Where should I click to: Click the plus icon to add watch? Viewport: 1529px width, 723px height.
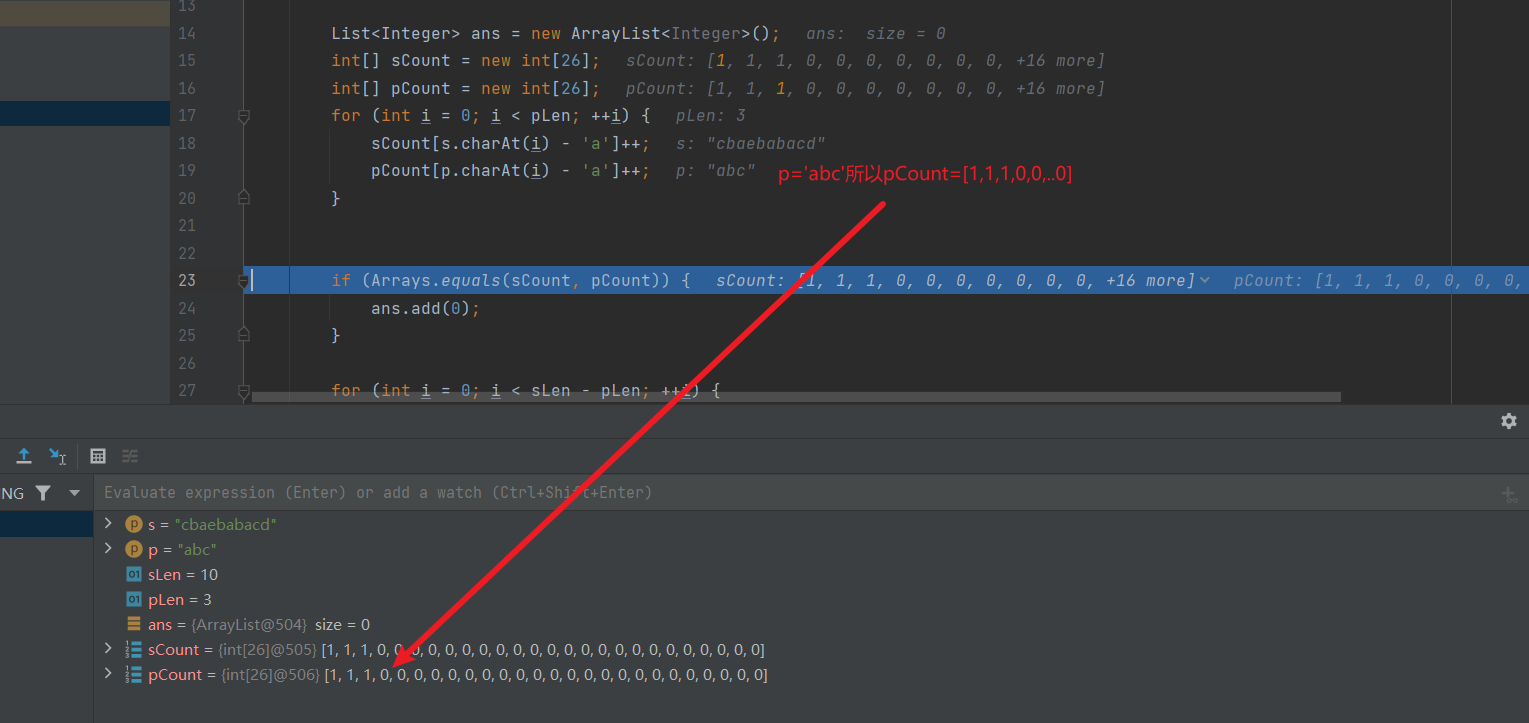point(1509,494)
